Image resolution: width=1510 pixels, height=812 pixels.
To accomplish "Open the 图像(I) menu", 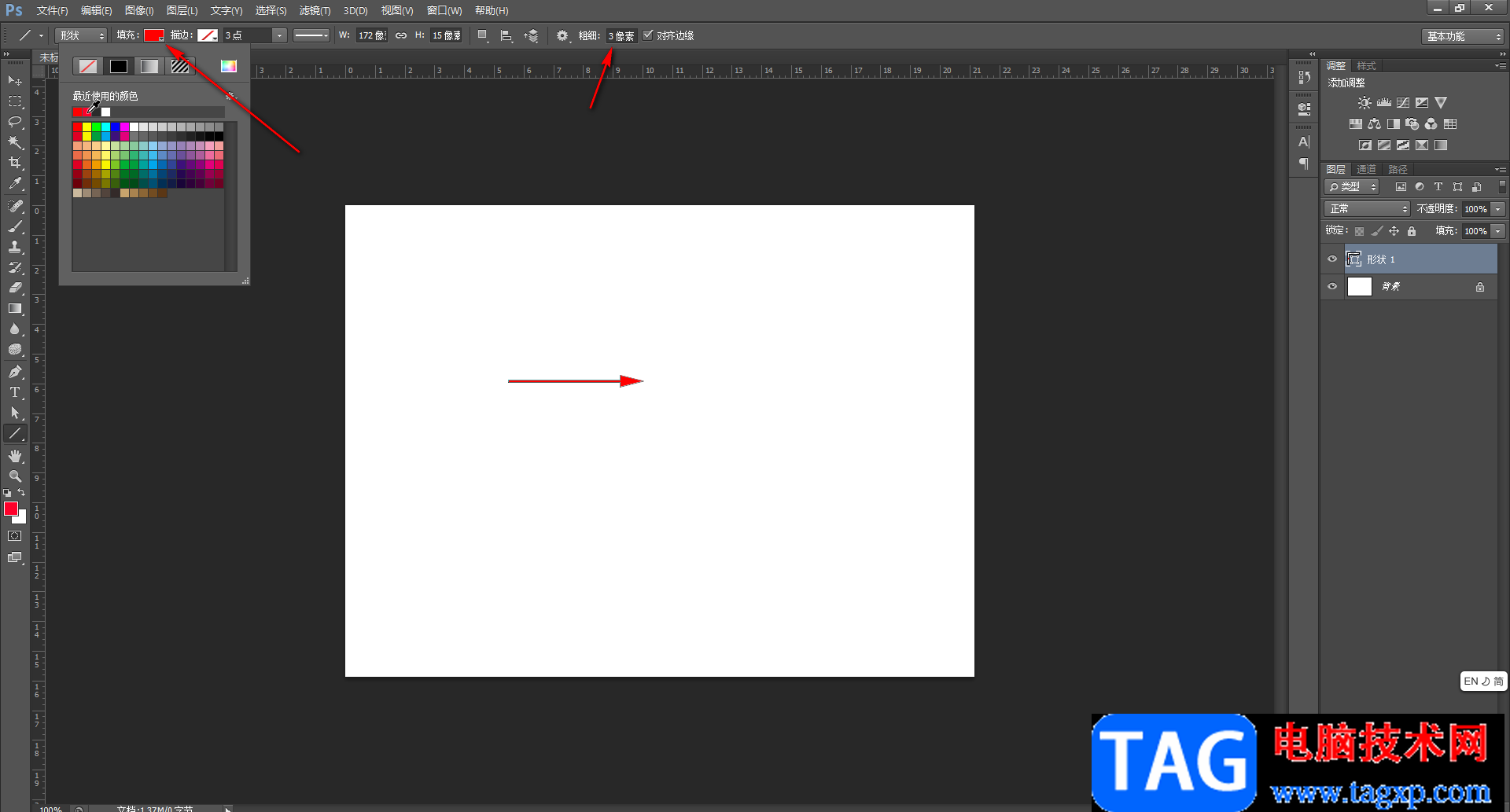I will pos(139,11).
